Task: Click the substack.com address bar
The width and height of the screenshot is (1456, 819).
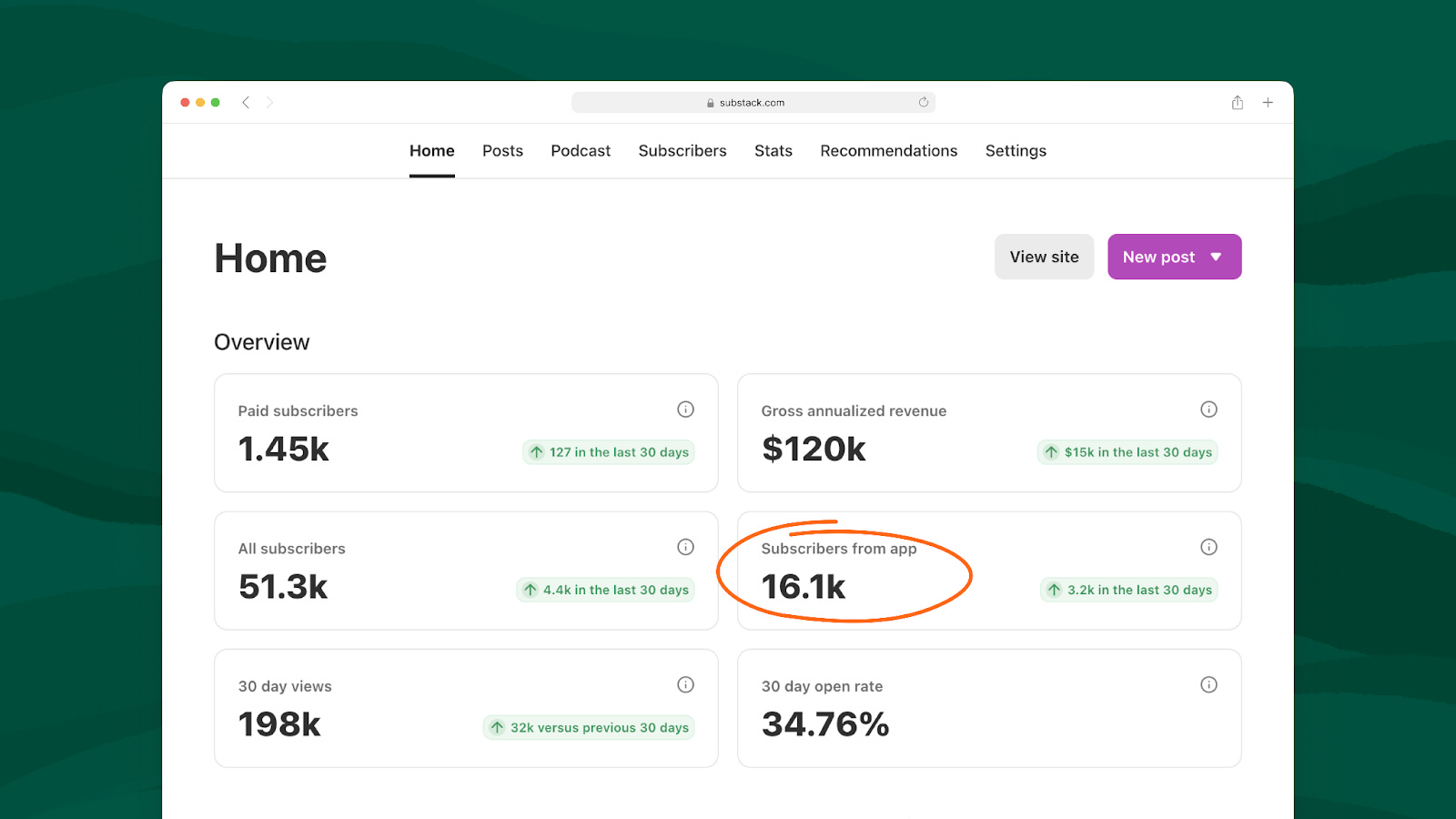Action: [753, 103]
